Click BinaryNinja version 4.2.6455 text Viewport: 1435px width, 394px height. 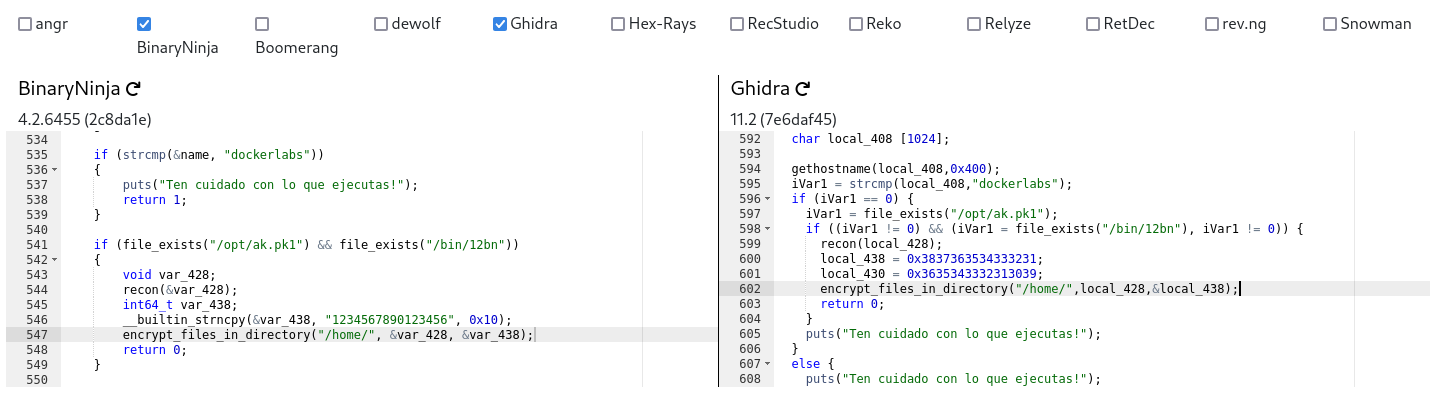pos(84,119)
